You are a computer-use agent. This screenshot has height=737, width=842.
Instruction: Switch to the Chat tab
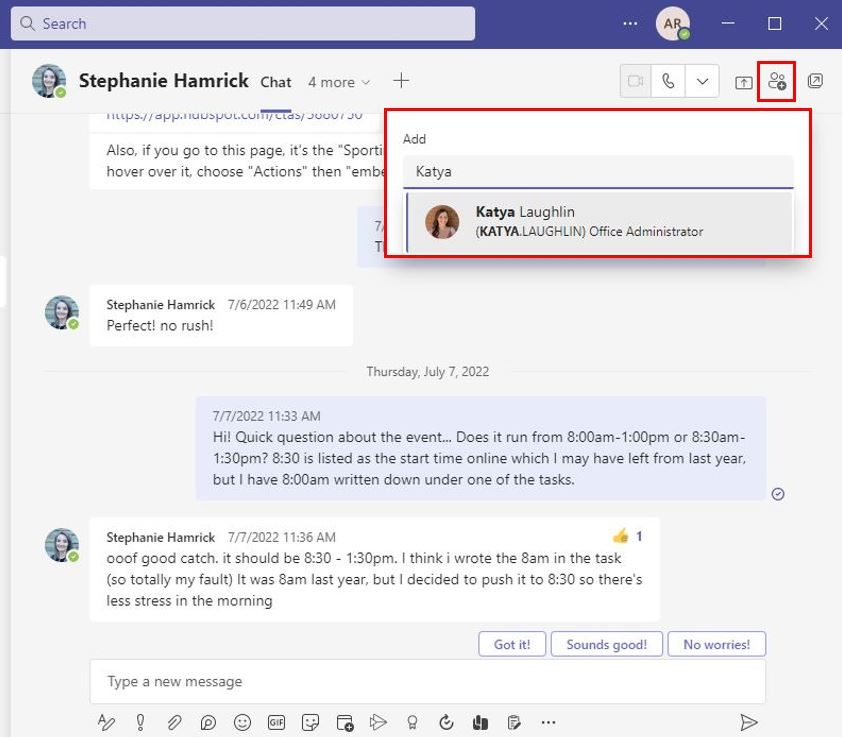pyautogui.click(x=276, y=82)
